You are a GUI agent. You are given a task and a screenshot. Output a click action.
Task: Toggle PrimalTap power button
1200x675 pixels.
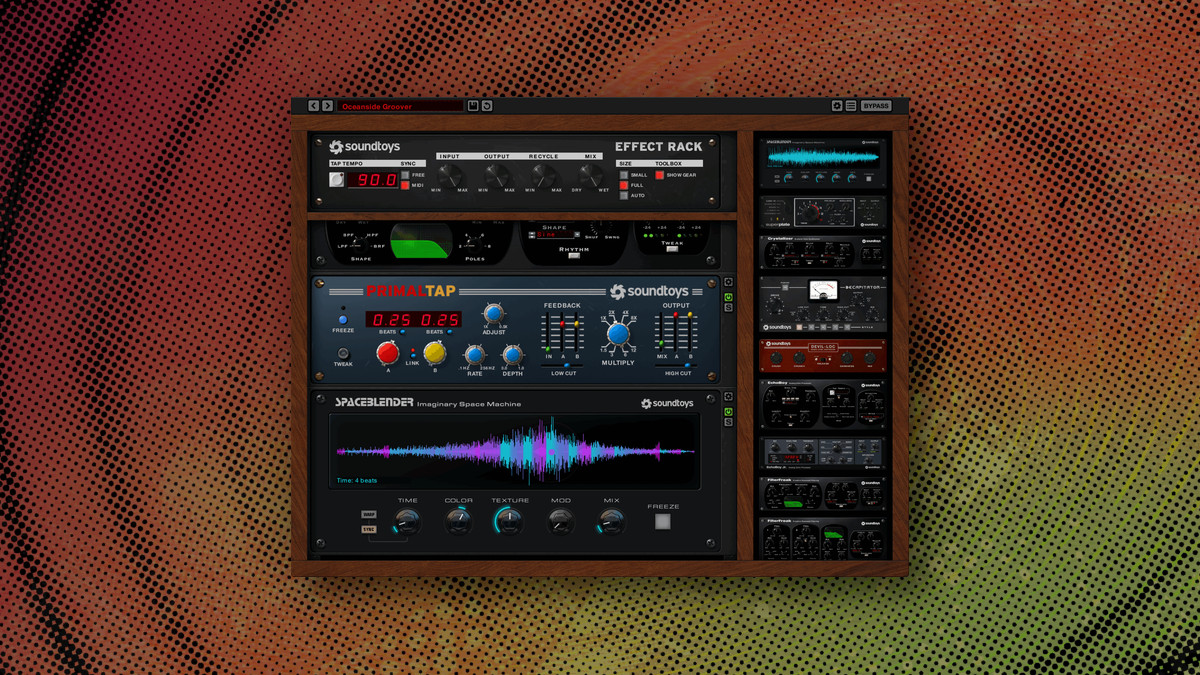(728, 297)
